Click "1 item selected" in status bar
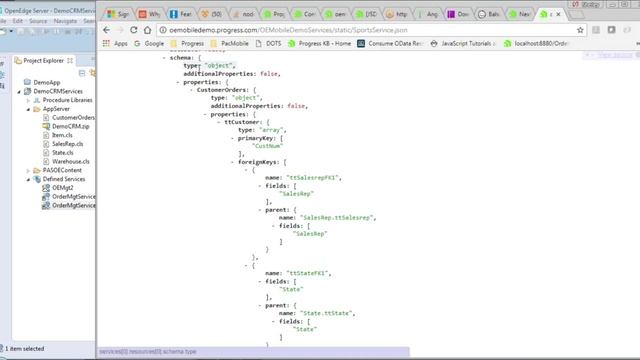 pos(24,349)
